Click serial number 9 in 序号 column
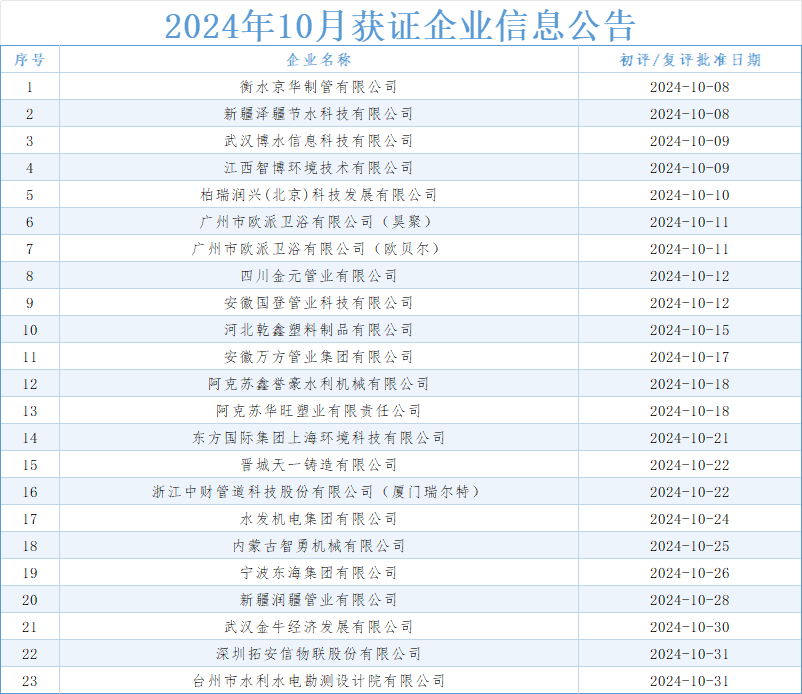This screenshot has height=694, width=802. click(x=30, y=303)
